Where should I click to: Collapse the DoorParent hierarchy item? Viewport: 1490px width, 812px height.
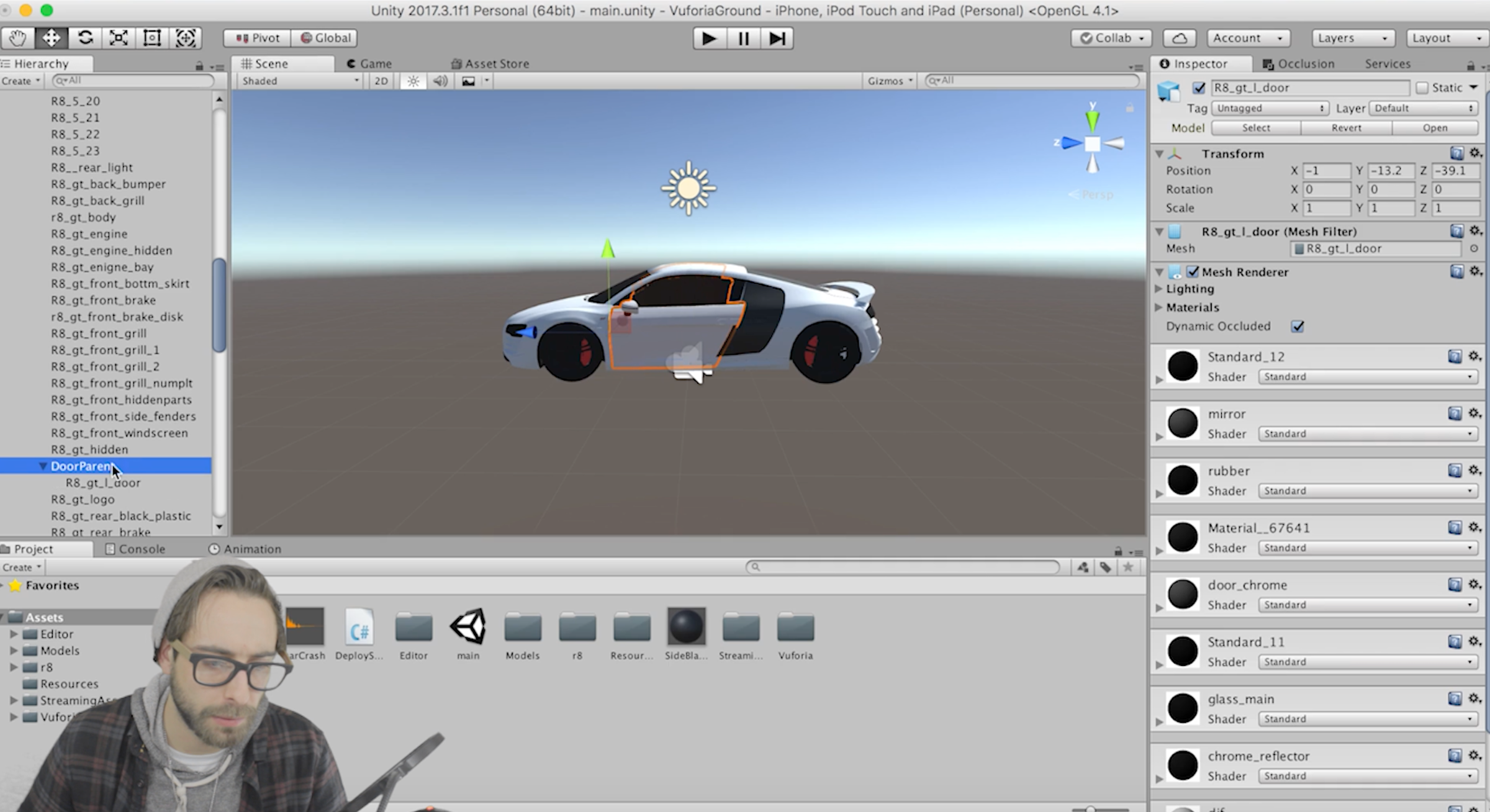43,466
